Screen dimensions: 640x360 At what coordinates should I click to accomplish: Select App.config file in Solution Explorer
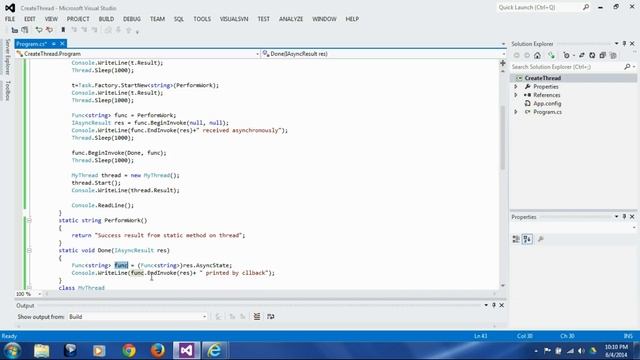point(547,104)
